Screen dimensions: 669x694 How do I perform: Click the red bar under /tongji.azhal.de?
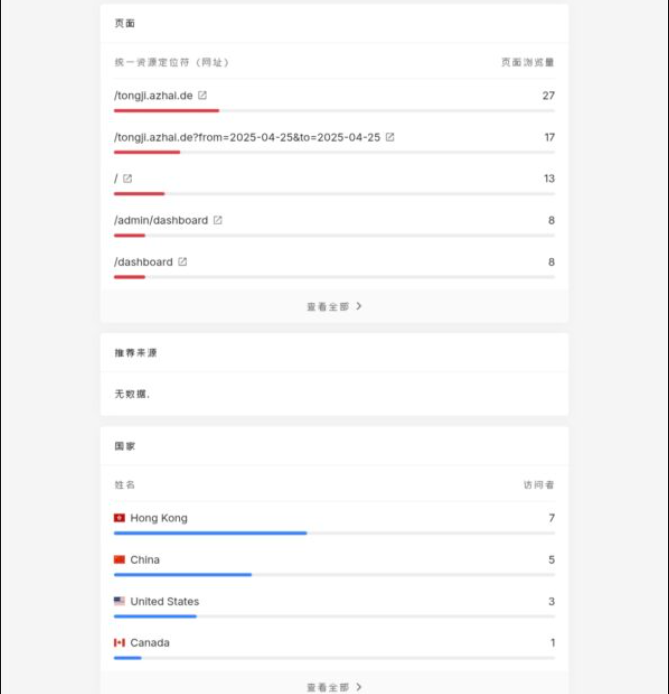pos(166,111)
